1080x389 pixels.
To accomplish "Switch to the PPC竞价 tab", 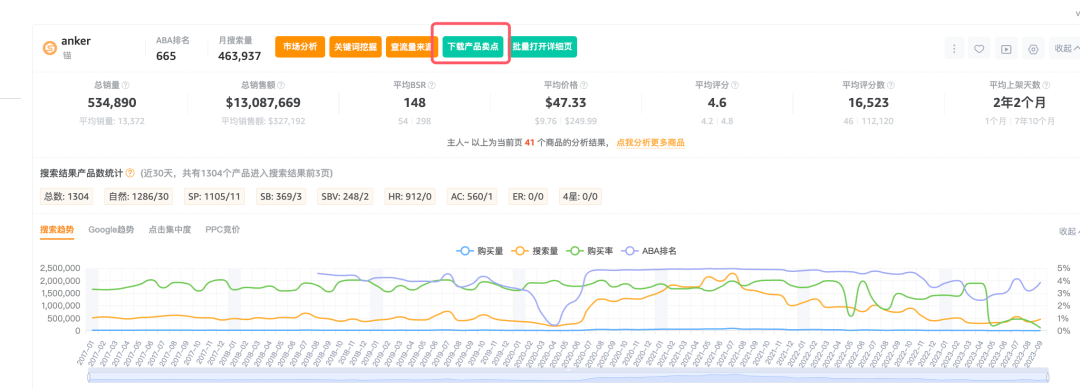I will point(222,229).
